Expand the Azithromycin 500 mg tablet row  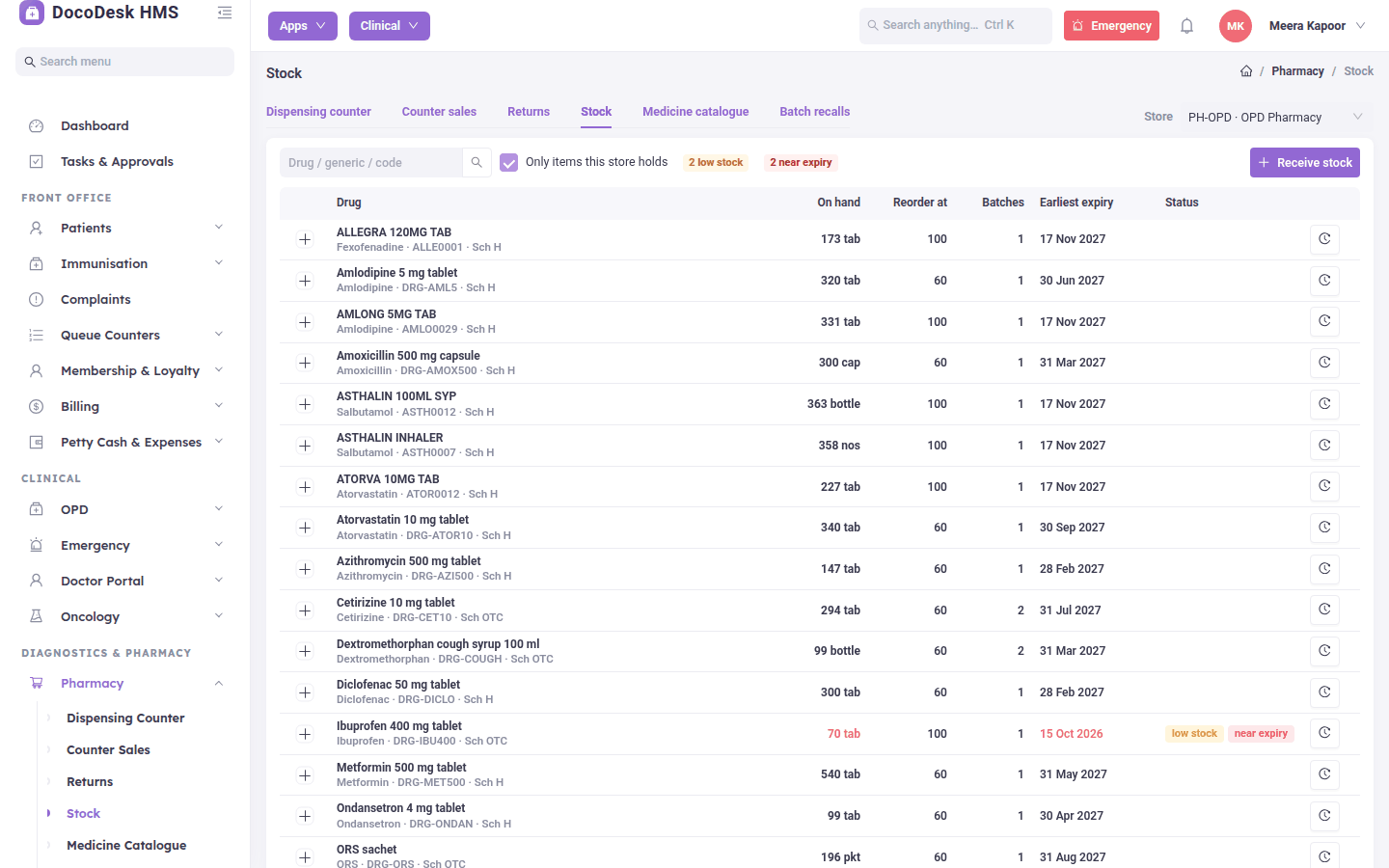click(305, 569)
